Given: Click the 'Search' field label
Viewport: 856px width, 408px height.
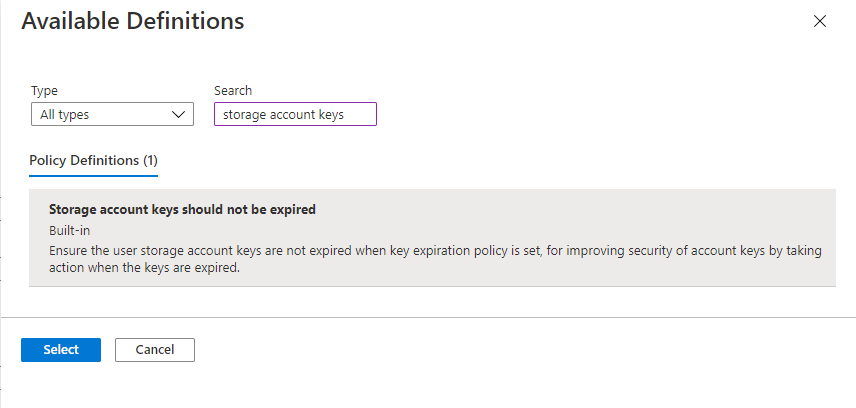Looking at the screenshot, I should tap(233, 91).
